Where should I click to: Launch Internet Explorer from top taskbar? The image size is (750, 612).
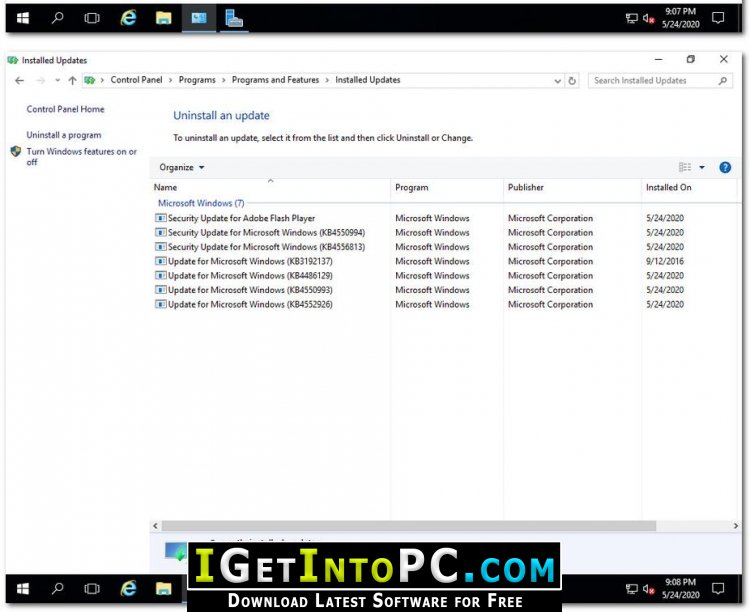128,18
